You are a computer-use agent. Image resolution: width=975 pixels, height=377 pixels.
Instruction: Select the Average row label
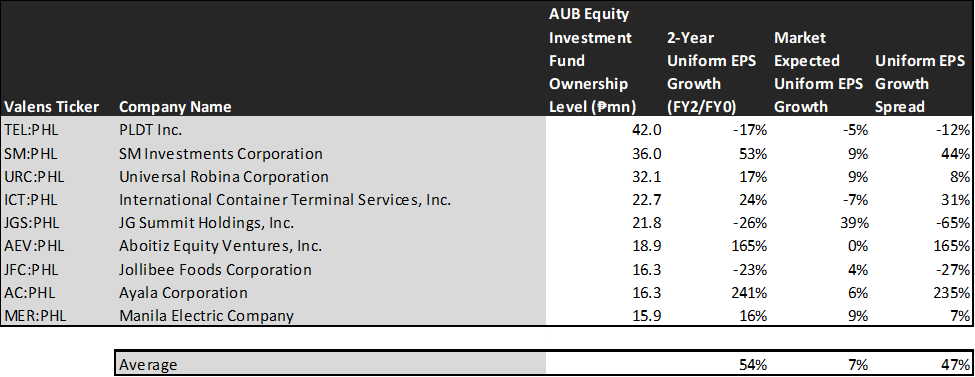(148, 365)
